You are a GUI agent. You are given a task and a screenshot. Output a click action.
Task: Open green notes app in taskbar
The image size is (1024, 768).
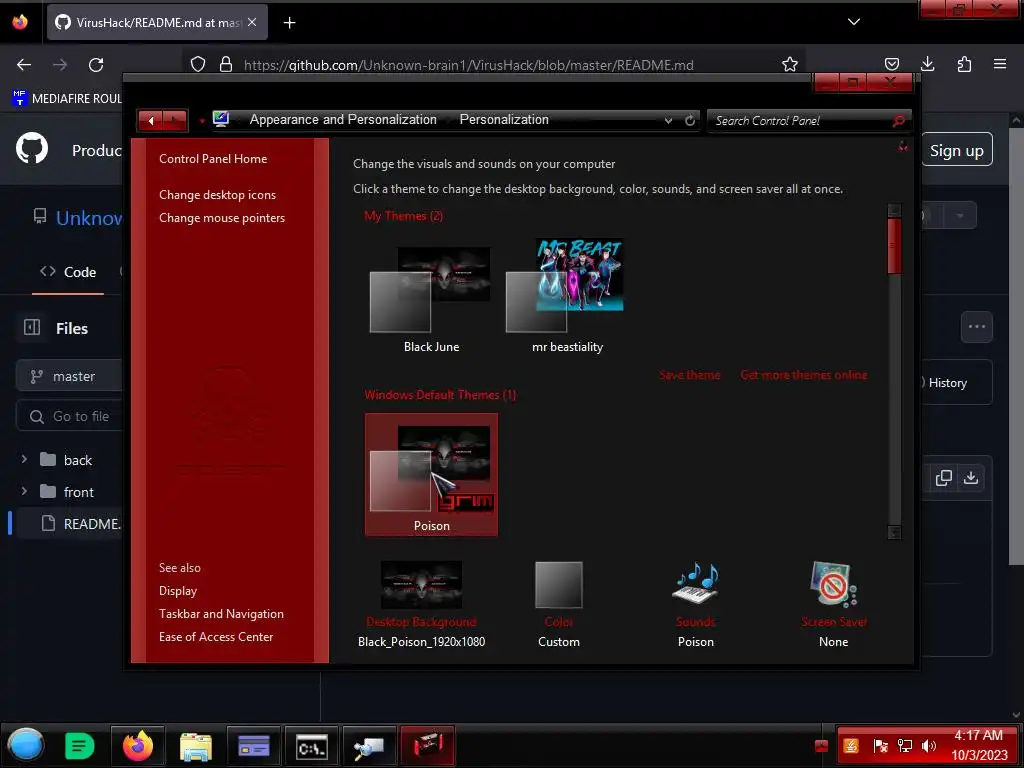coord(80,746)
